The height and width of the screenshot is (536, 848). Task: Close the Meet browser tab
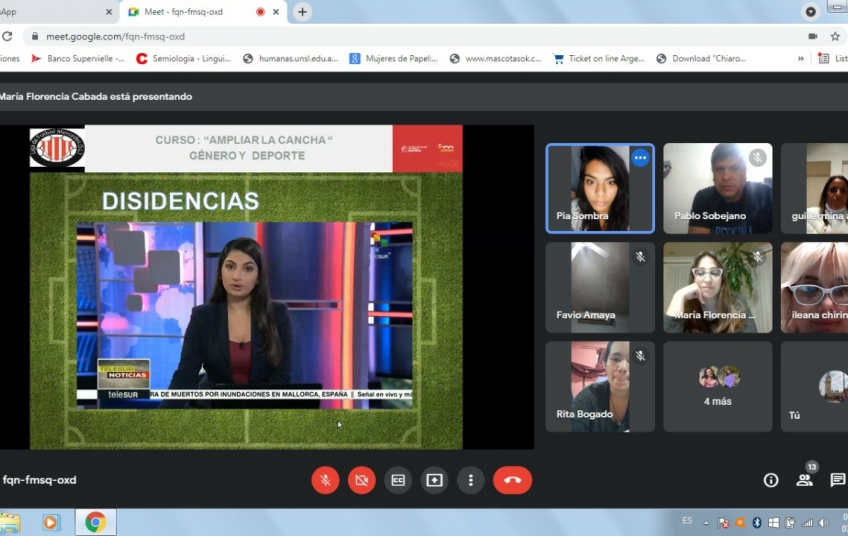pyautogui.click(x=276, y=12)
